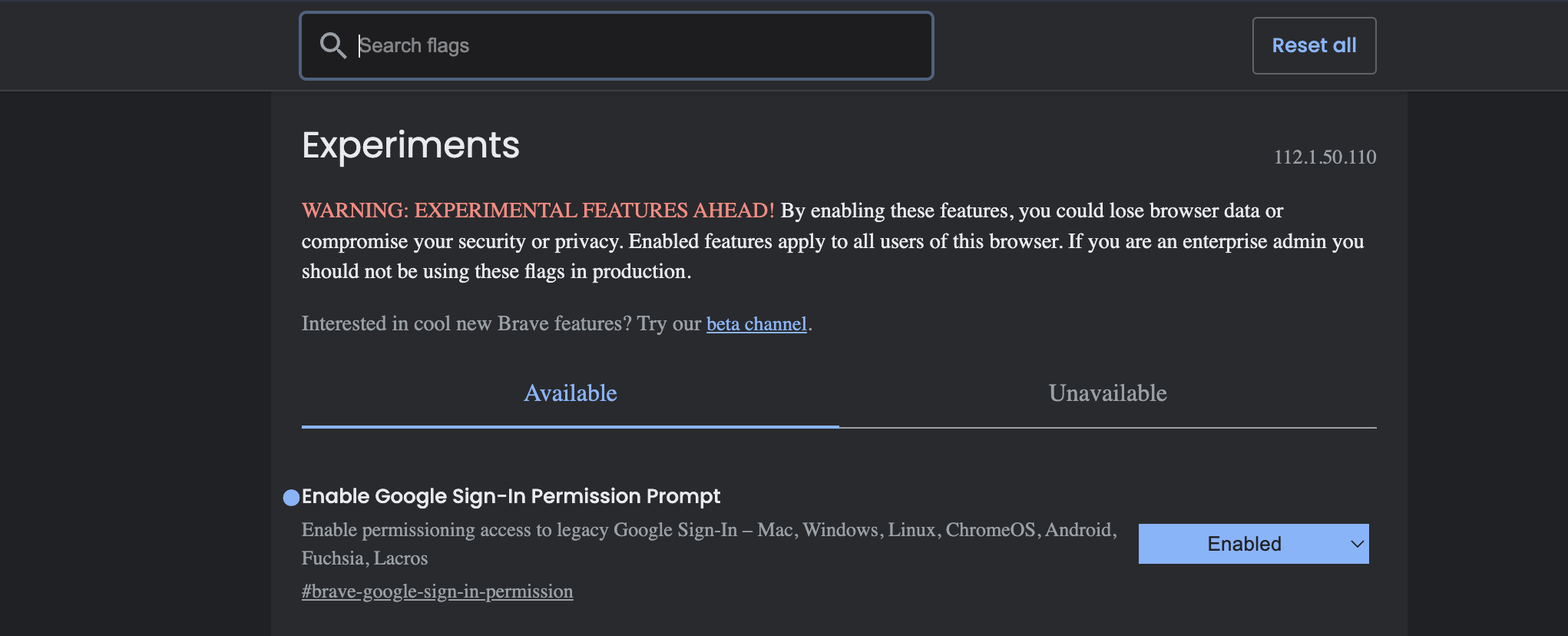Select the Available tab
Viewport: 1568px width, 636px height.
570,393
